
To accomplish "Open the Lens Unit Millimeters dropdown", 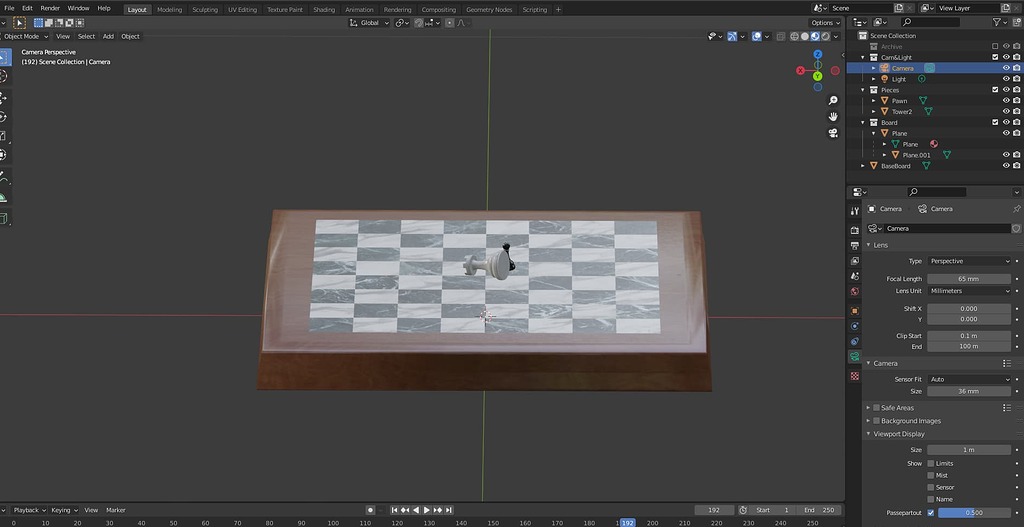I will (969, 291).
